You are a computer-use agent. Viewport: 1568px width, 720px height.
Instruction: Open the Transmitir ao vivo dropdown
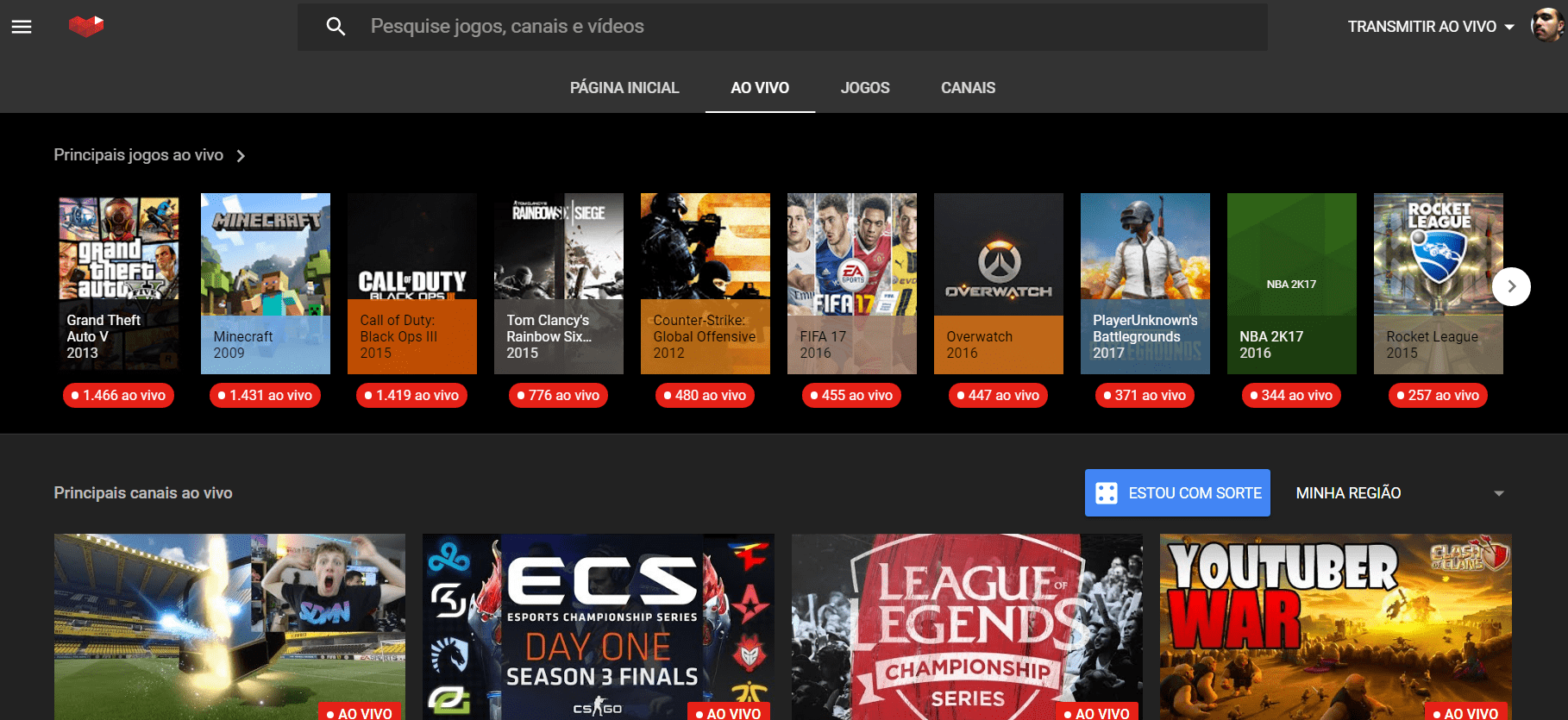pos(1431,27)
